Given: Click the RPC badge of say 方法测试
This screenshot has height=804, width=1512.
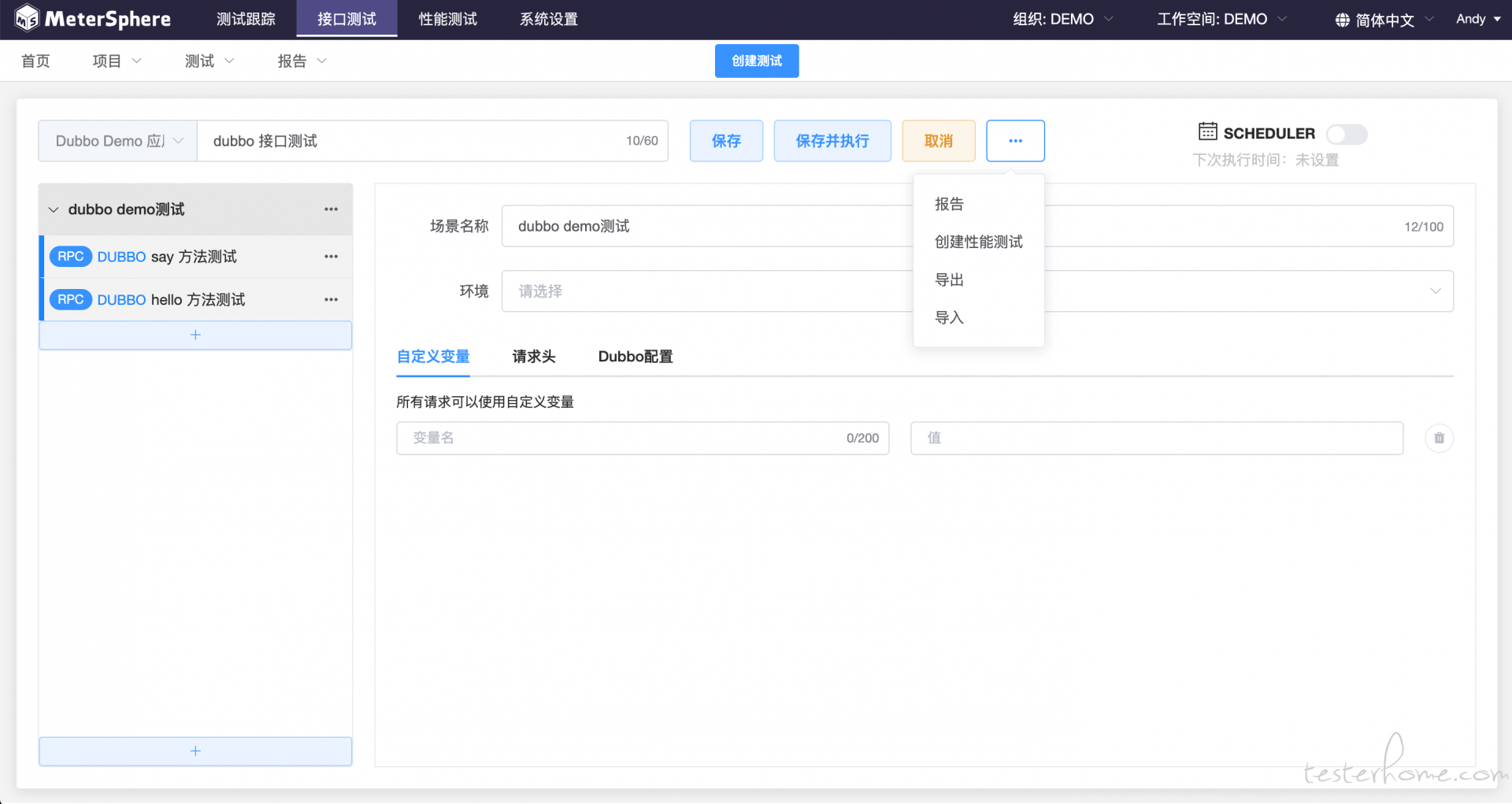Looking at the screenshot, I should point(71,257).
